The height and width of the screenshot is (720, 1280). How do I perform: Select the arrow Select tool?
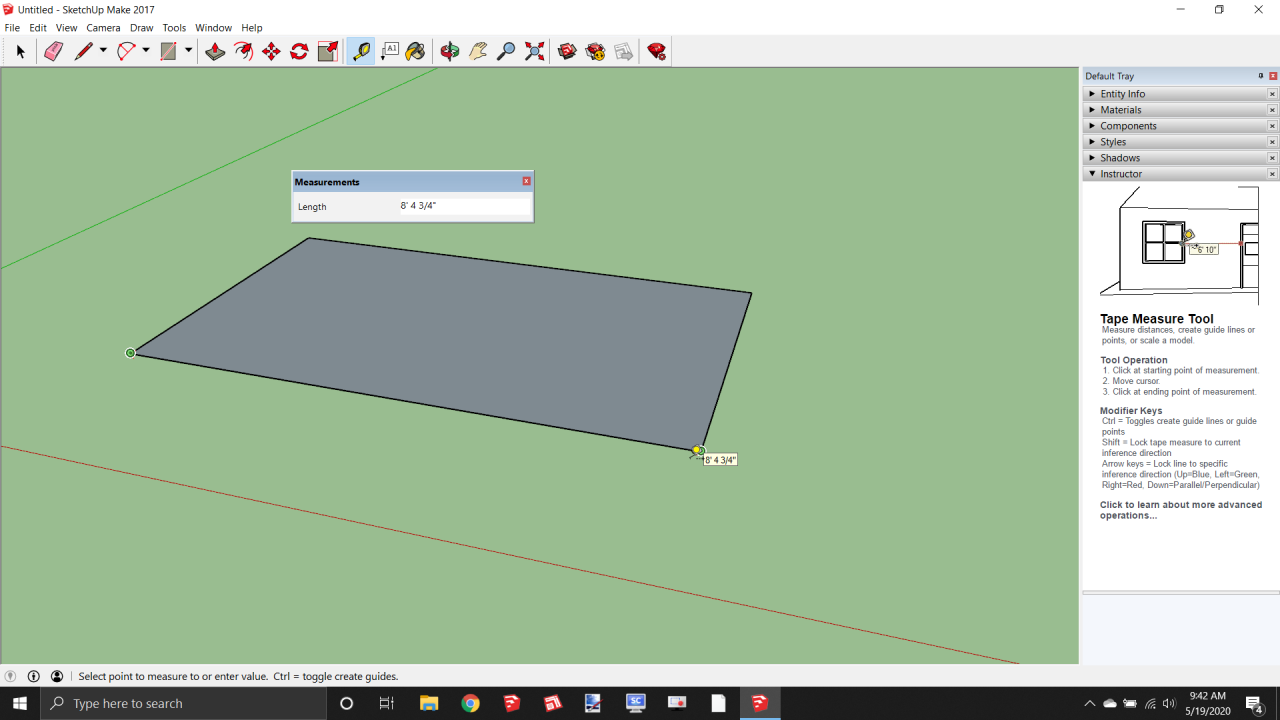20,51
